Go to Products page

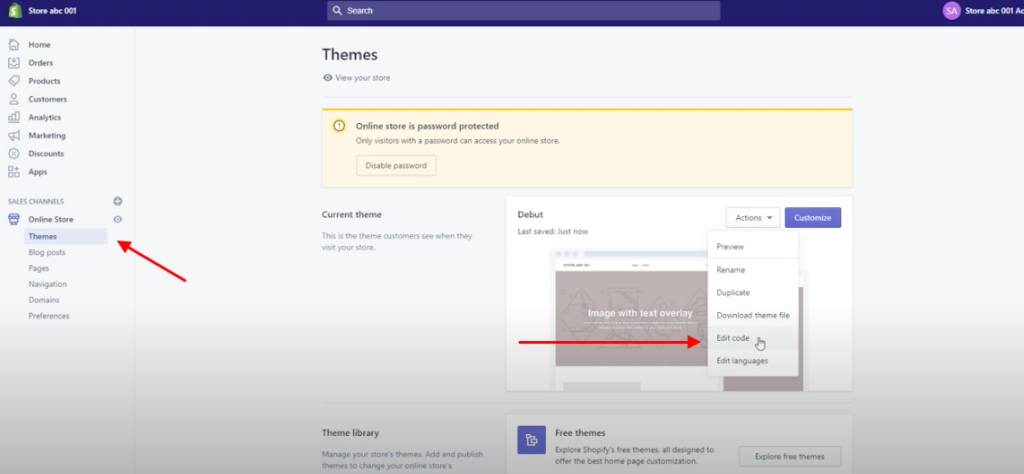tap(44, 81)
